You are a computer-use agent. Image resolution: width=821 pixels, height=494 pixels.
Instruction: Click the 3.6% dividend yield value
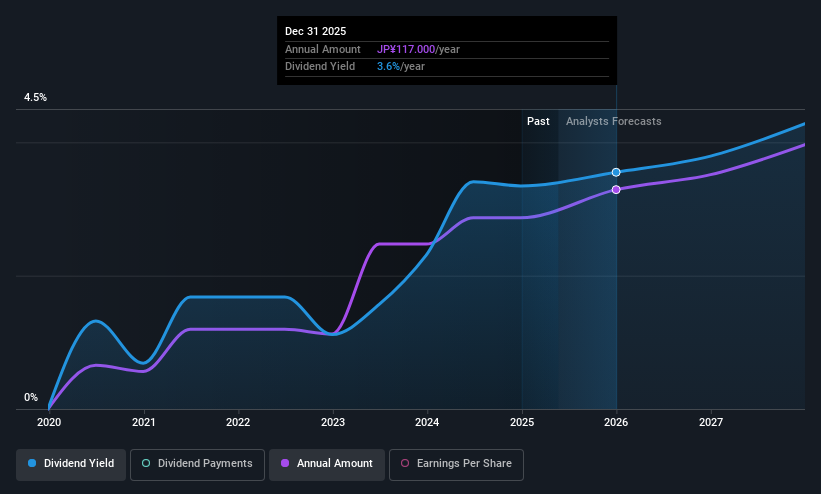389,67
